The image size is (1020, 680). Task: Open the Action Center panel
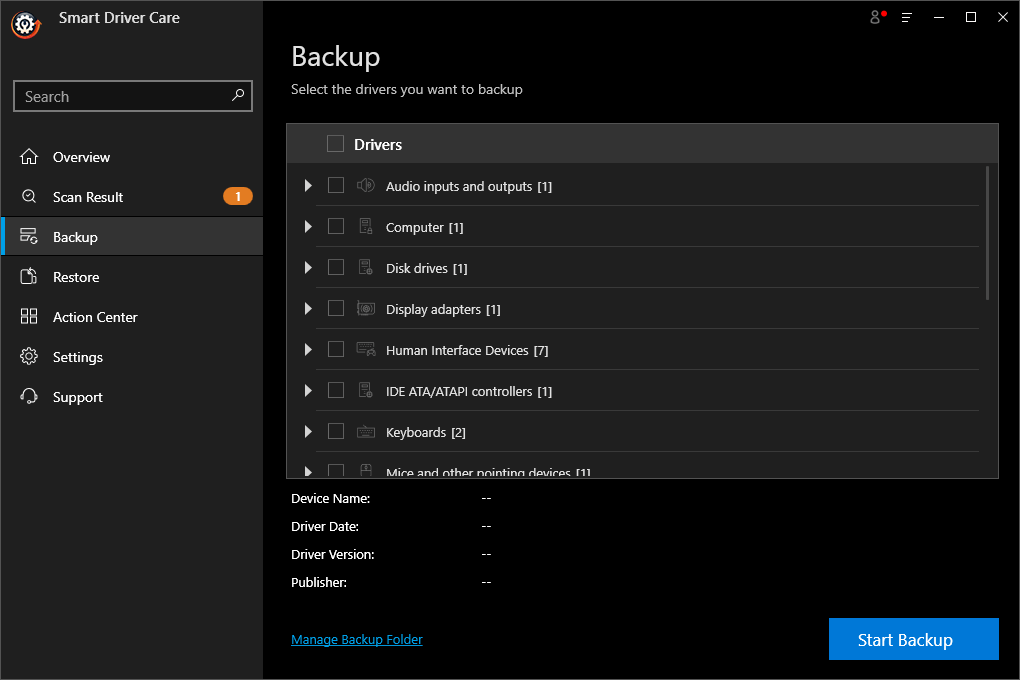[x=95, y=316]
